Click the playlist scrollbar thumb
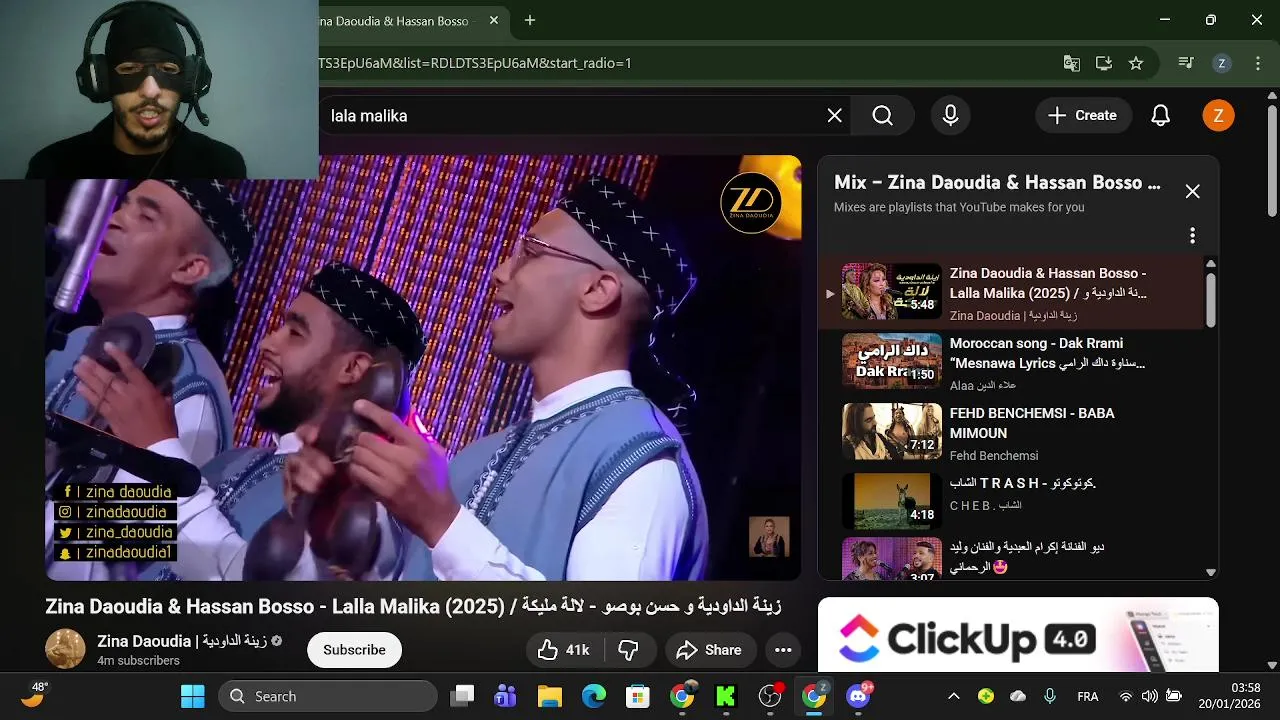Screen dimensions: 1280x720 [x=1211, y=298]
